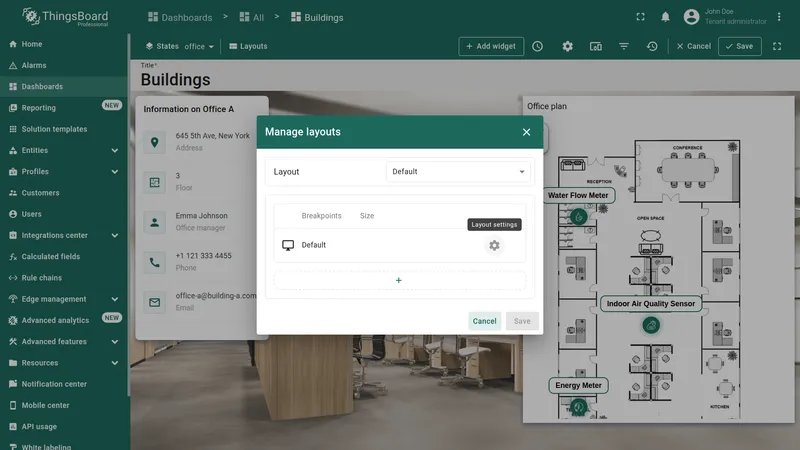Open the John Doe user avatar

click(x=691, y=17)
